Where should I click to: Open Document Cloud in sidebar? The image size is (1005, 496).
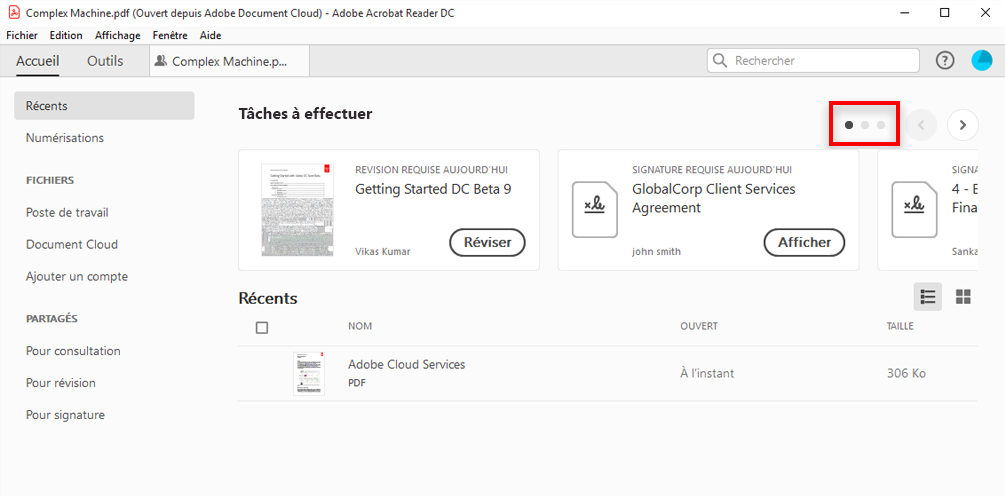click(x=72, y=244)
